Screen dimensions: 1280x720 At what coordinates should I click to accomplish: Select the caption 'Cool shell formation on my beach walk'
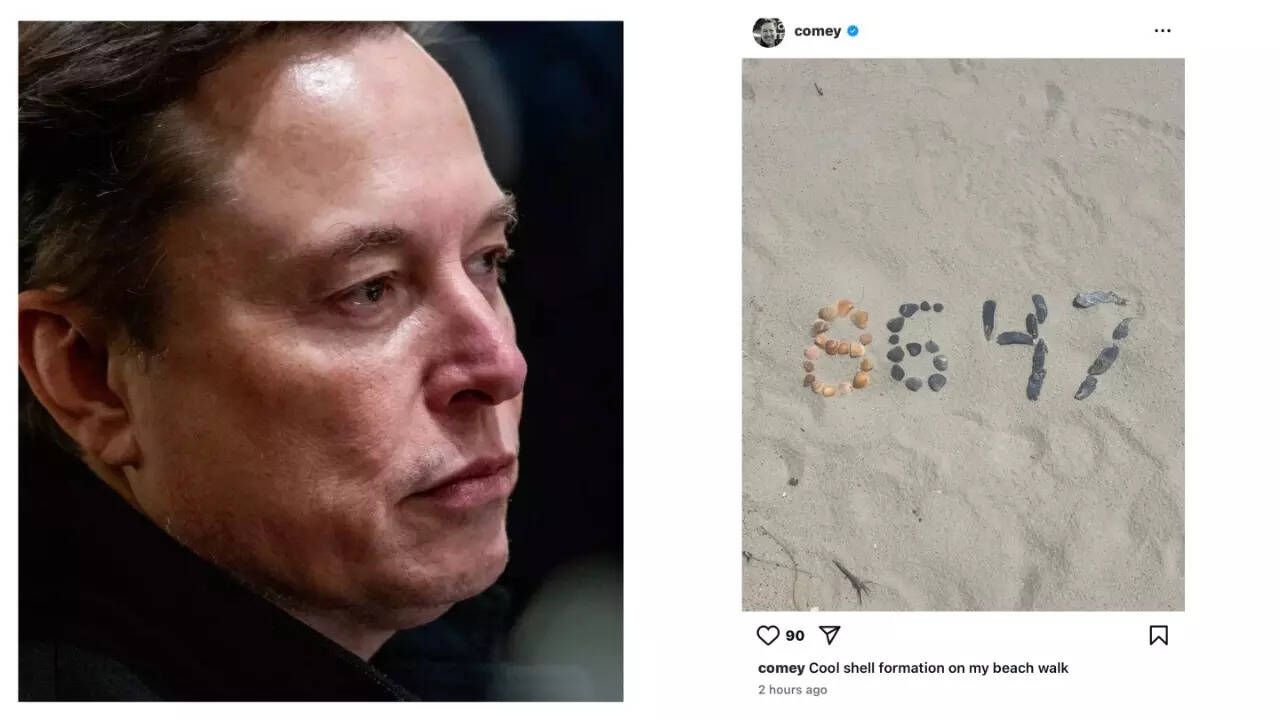coord(938,668)
